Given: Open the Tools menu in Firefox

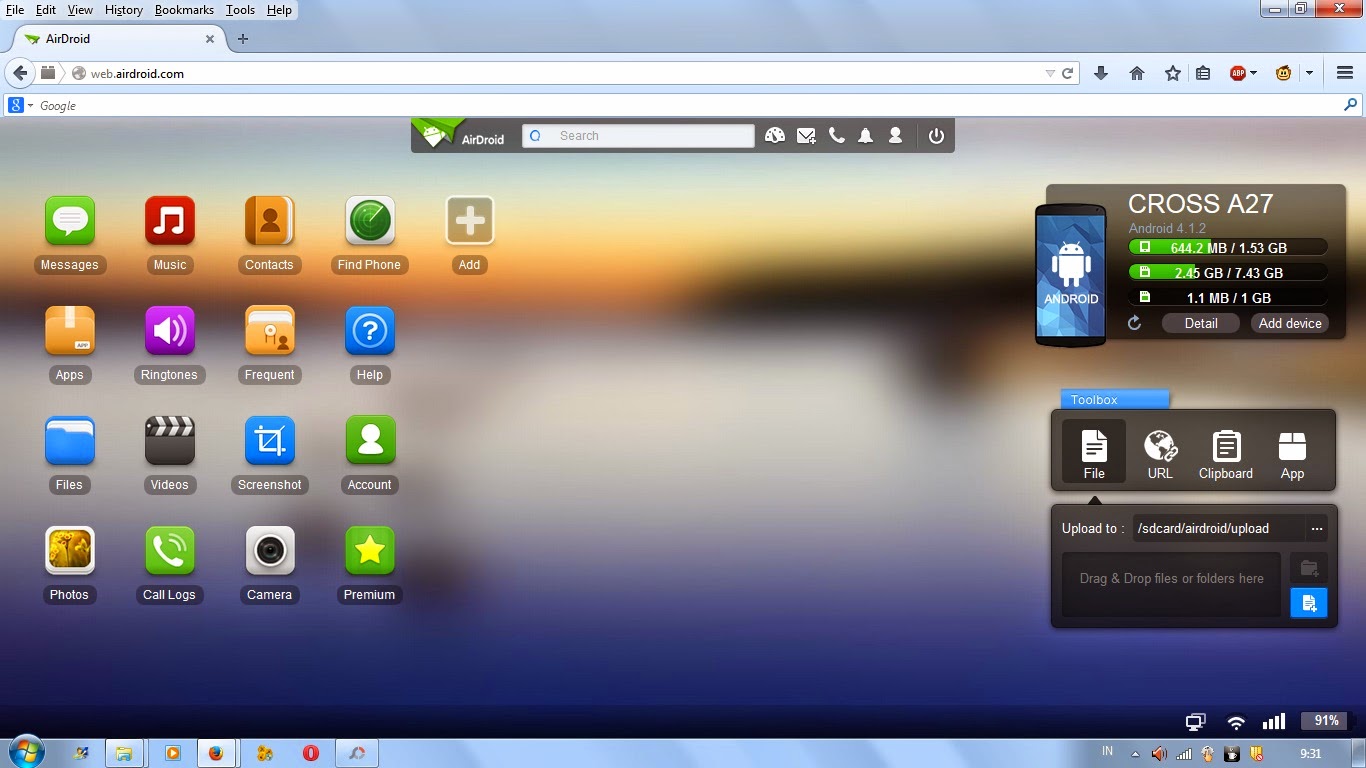Looking at the screenshot, I should click(x=240, y=10).
